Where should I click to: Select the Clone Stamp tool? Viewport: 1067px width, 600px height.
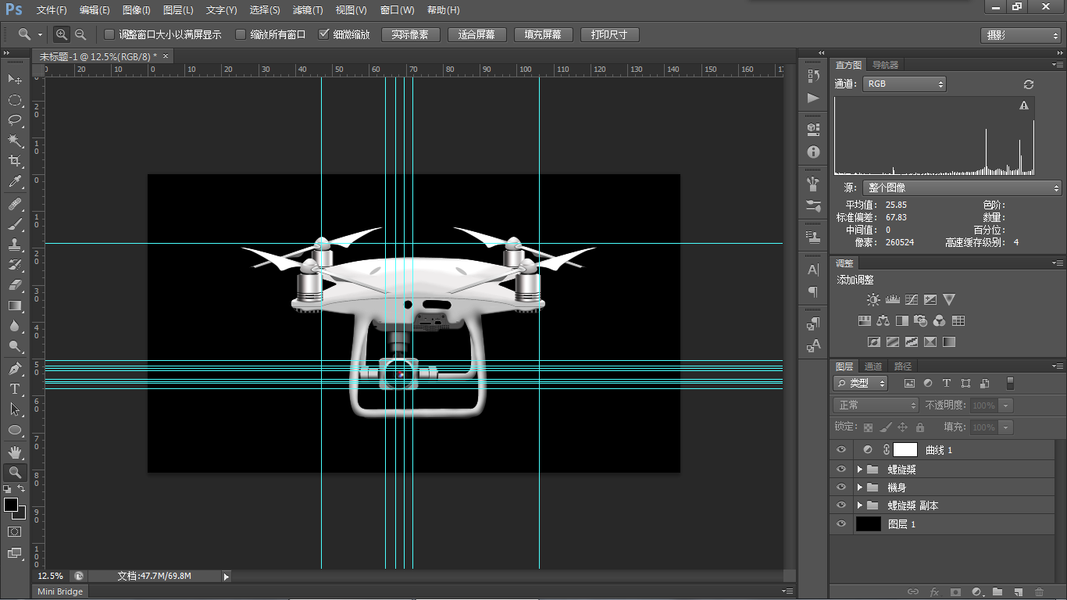tap(14, 244)
